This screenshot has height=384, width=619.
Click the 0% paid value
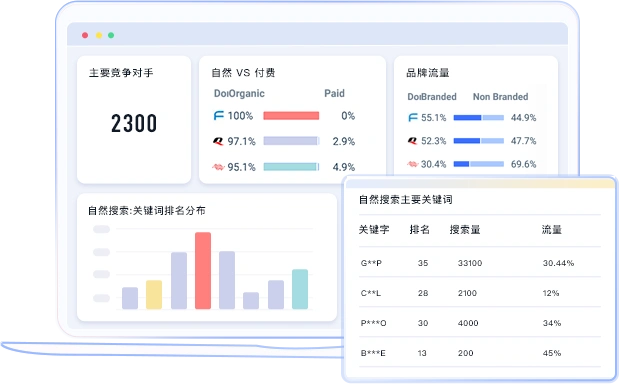(348, 116)
